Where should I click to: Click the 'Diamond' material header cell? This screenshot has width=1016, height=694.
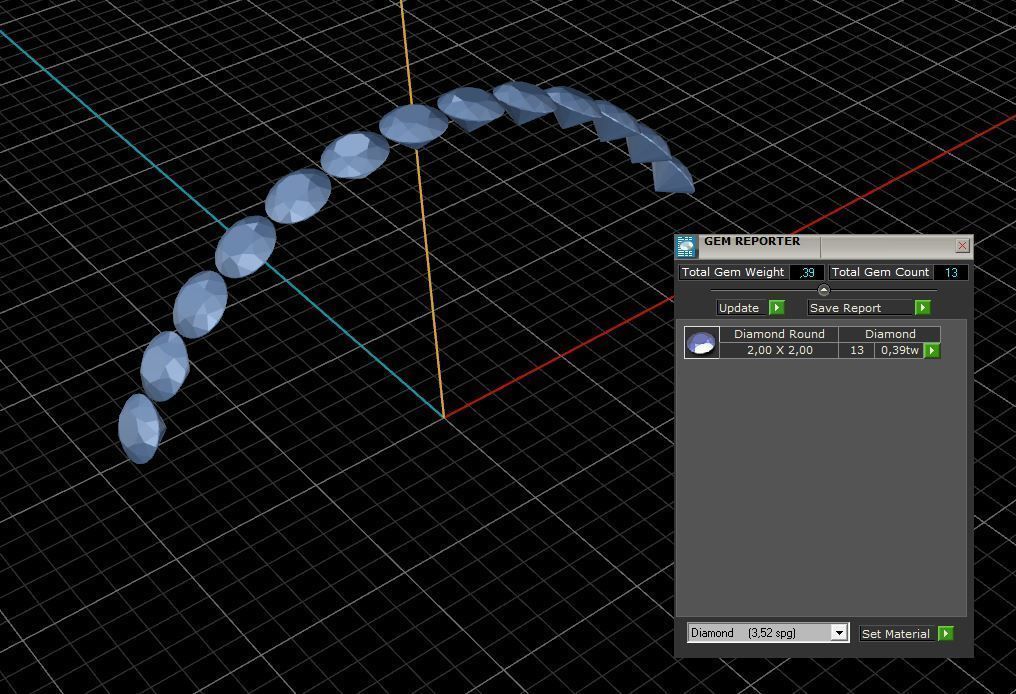(890, 334)
